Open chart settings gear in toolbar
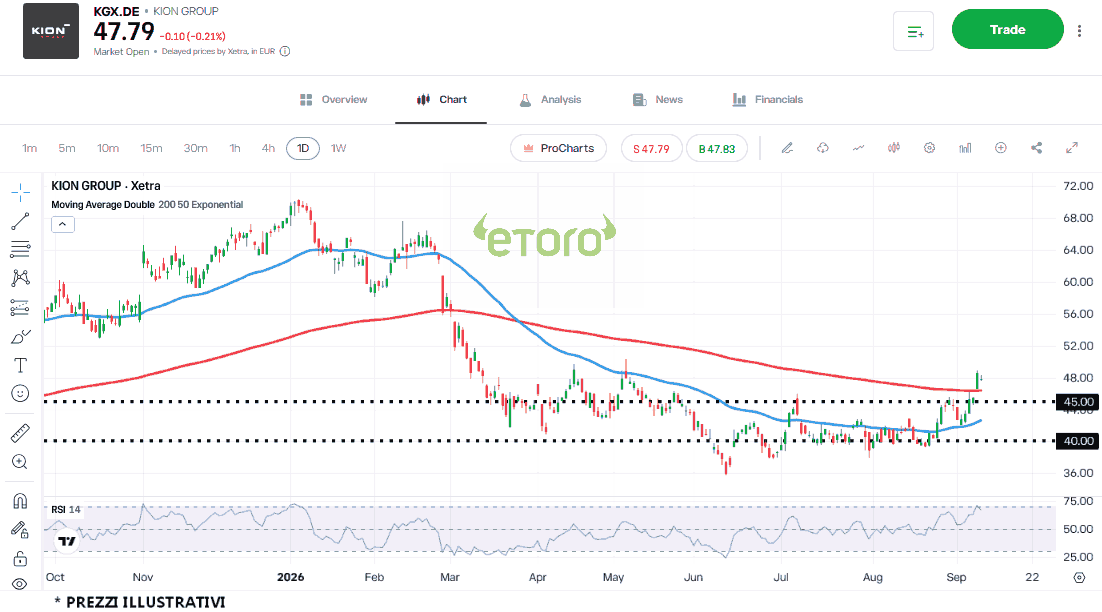This screenshot has width=1102, height=612. tap(929, 148)
